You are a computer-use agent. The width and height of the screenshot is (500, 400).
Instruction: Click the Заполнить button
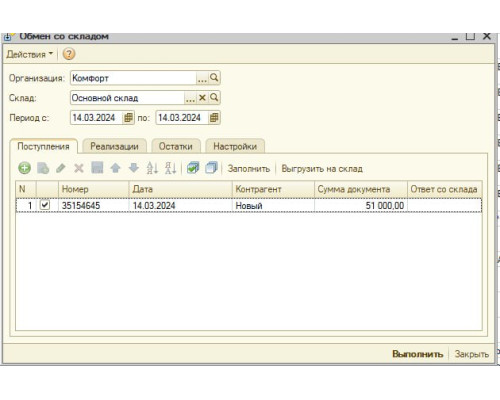[249, 169]
